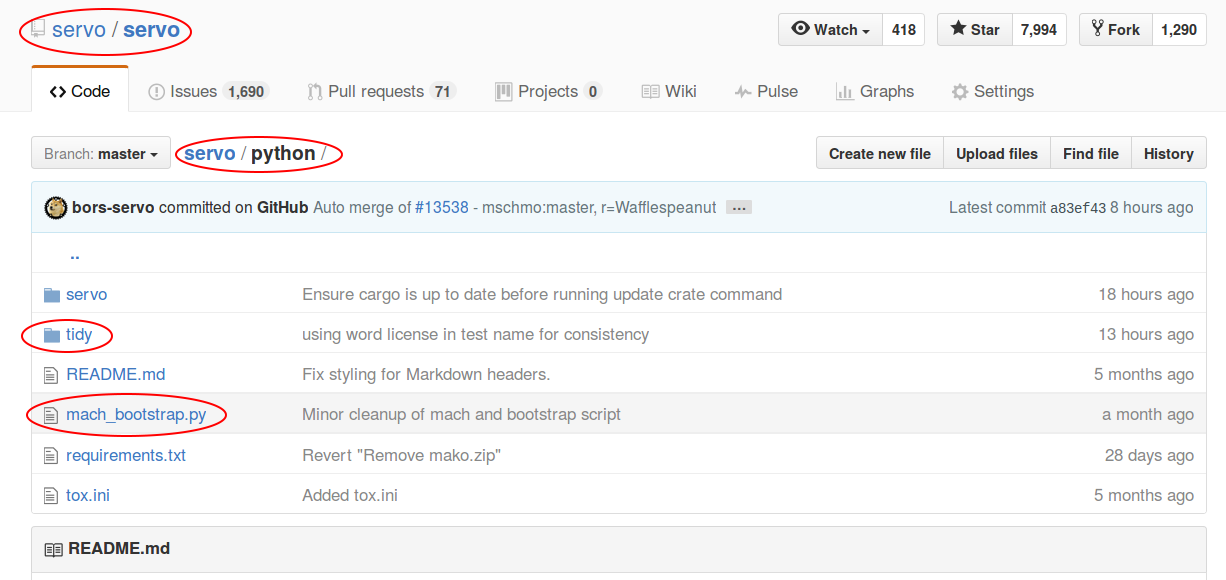The width and height of the screenshot is (1226, 580).
Task: Click the 'a month ago' timestamp for mach_bootstrap.py
Action: 1148,415
